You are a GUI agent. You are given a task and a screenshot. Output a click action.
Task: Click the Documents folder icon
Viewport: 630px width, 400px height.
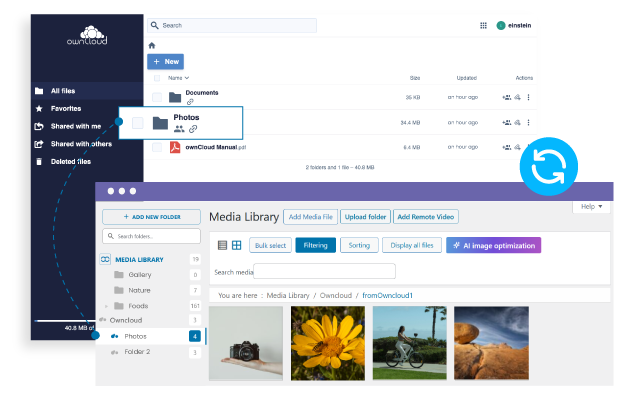click(x=175, y=97)
